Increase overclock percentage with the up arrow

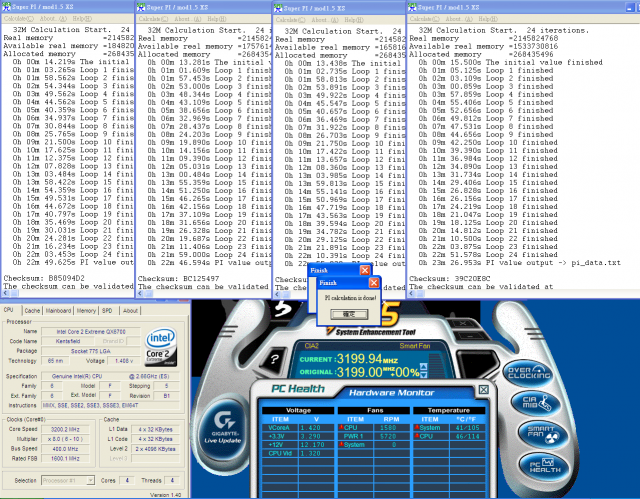tap(424, 367)
